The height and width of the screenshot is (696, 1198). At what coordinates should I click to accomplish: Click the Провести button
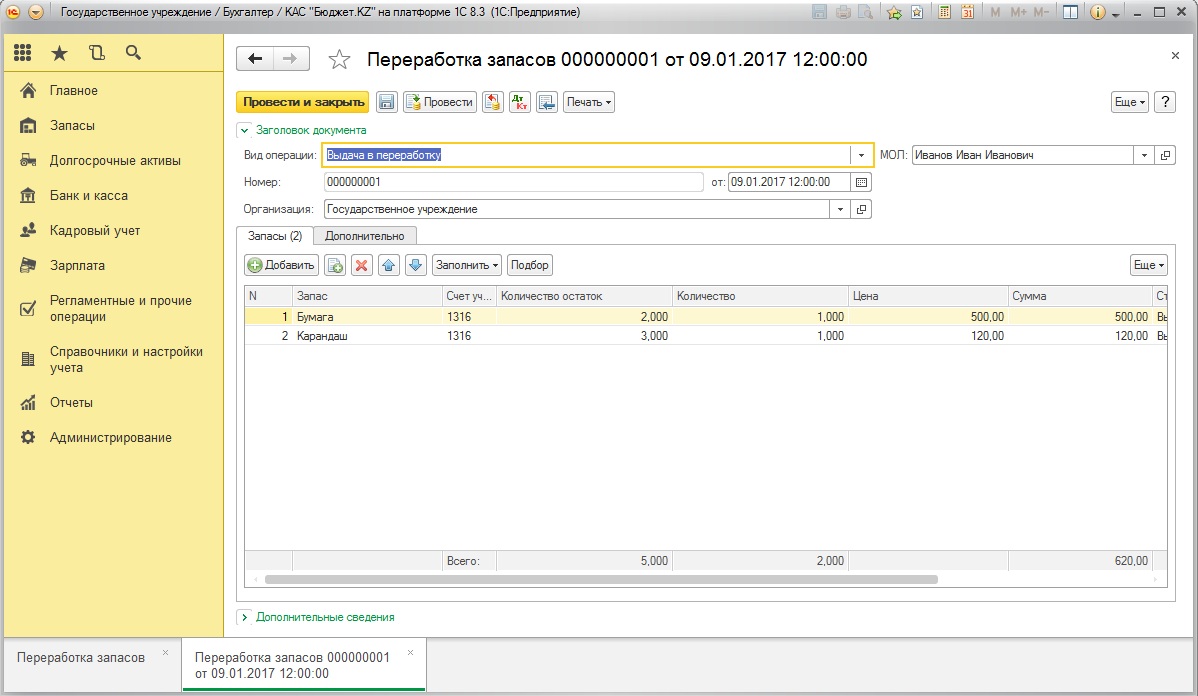click(x=440, y=102)
